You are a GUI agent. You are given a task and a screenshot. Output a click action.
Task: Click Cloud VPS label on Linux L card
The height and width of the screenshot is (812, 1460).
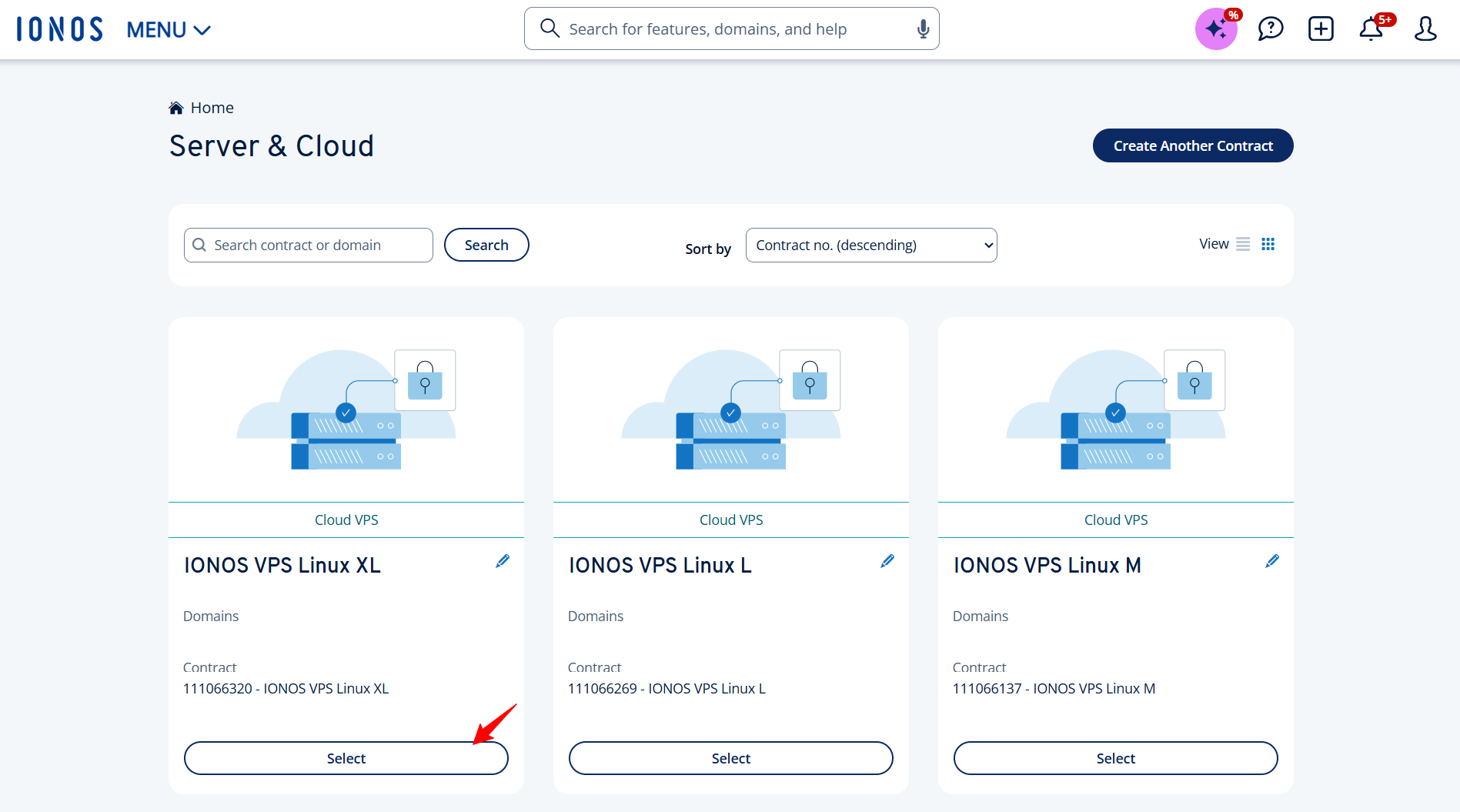731,520
